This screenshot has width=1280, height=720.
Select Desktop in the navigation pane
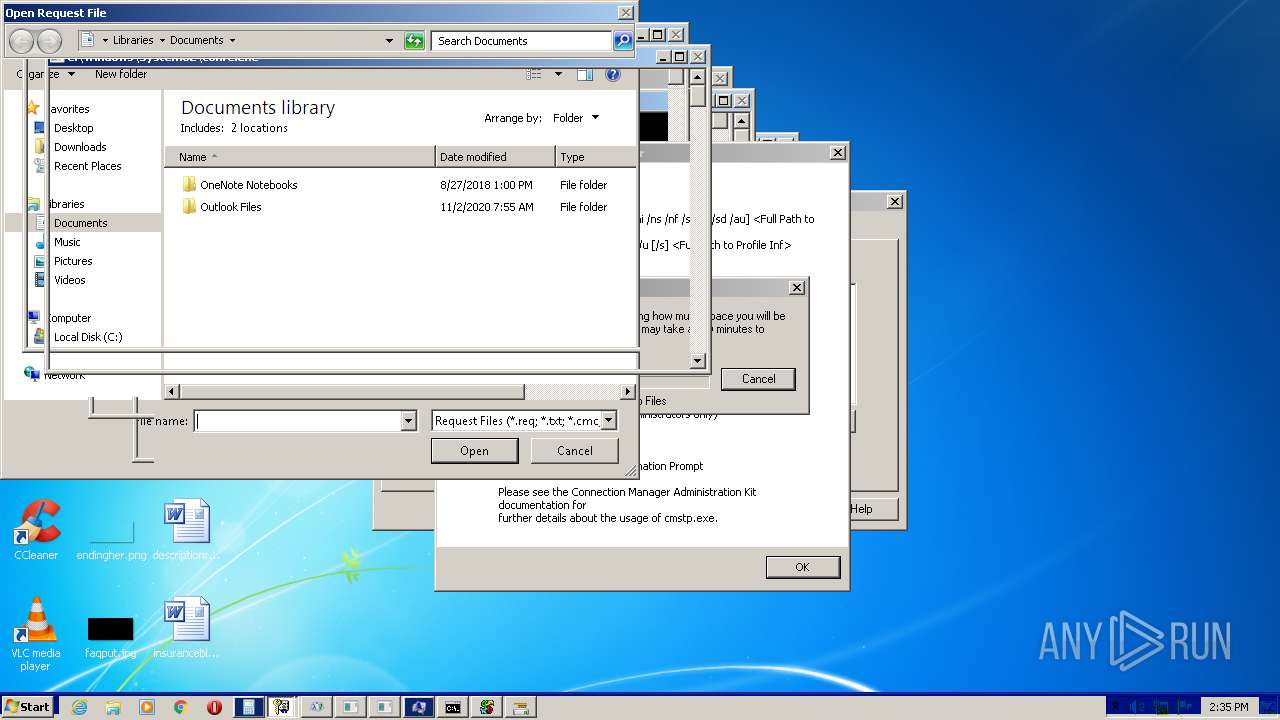73,128
